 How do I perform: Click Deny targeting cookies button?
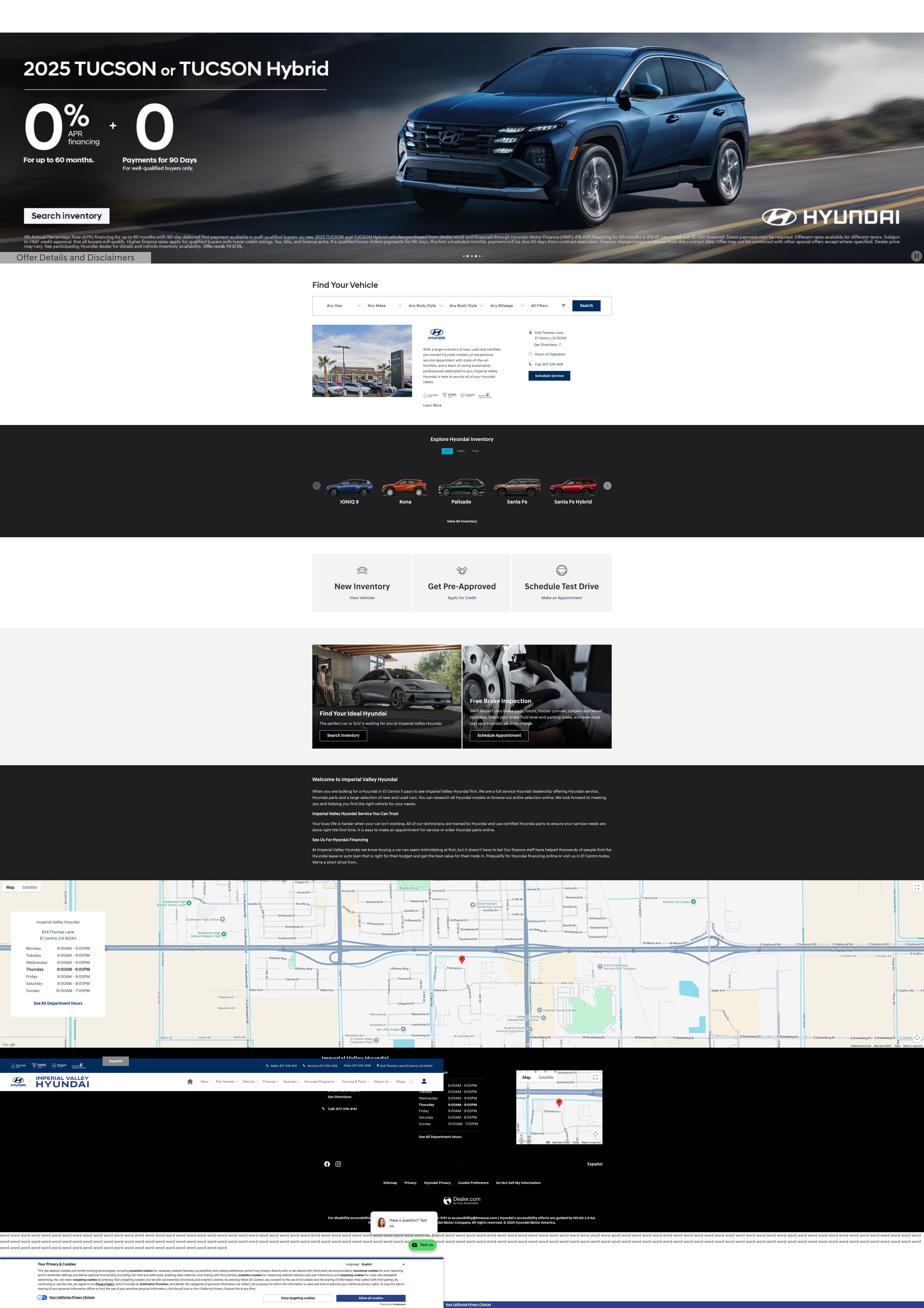pos(298,1298)
